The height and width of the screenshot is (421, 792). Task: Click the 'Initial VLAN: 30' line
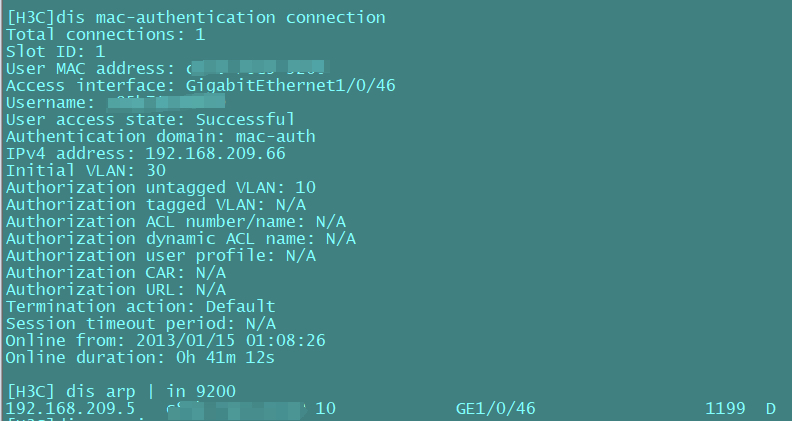click(86, 171)
